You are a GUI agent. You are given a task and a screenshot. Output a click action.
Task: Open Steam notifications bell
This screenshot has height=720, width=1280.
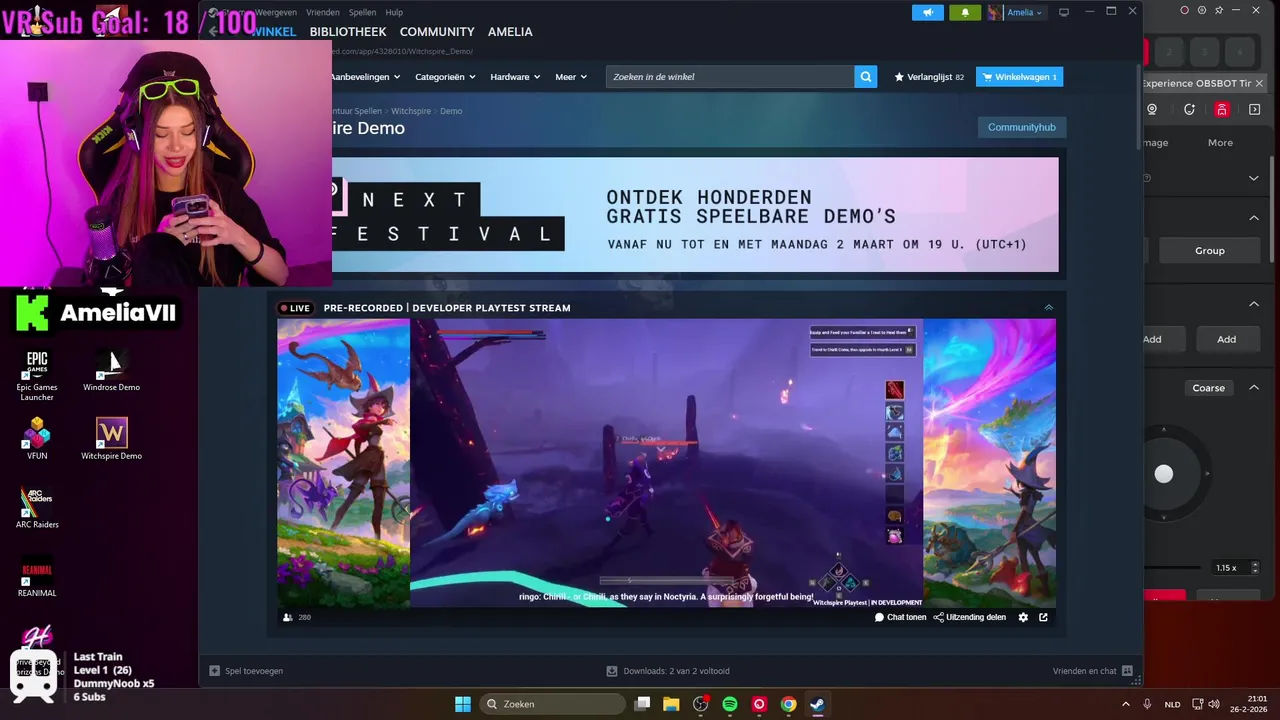(965, 12)
